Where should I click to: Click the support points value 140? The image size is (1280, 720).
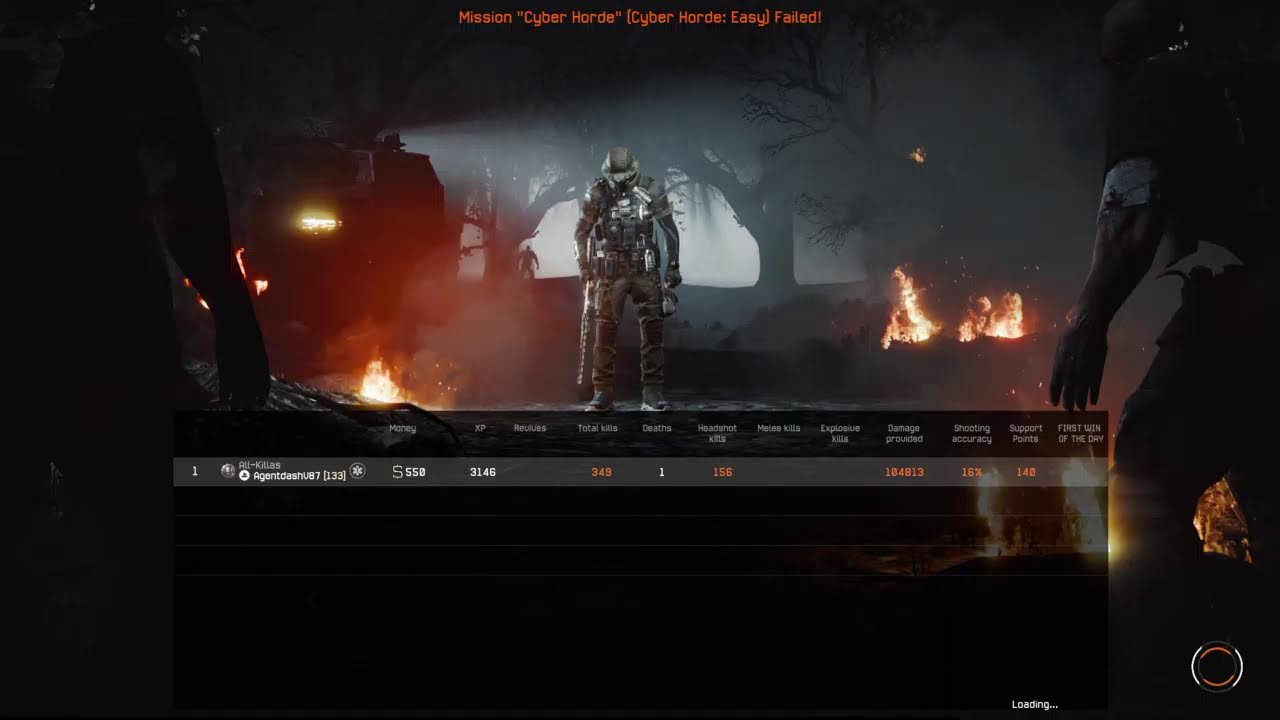(x=1026, y=472)
